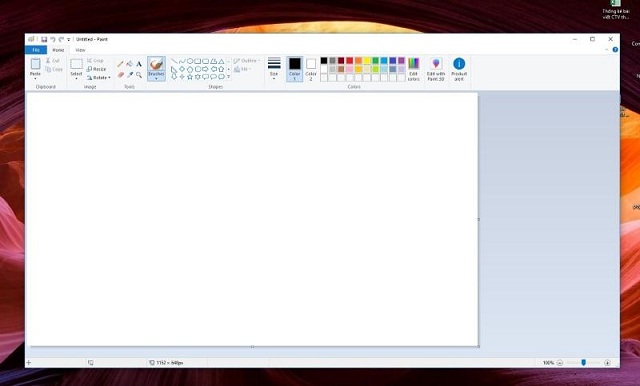Select the Text tool
640x386 pixels.
[139, 64]
